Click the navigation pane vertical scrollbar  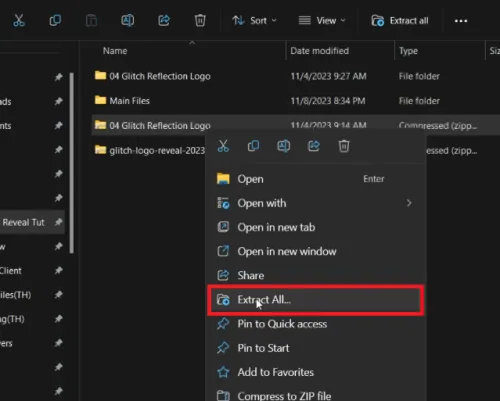coord(72,163)
